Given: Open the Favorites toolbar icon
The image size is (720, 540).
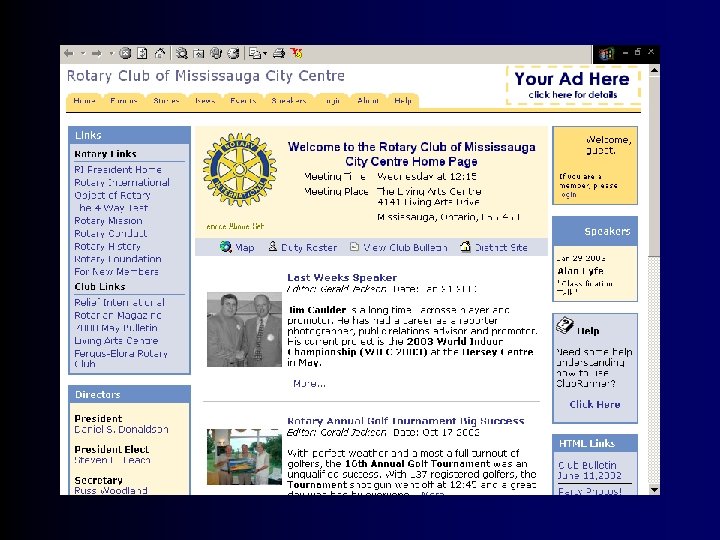Looking at the screenshot, I should pyautogui.click(x=198, y=54).
